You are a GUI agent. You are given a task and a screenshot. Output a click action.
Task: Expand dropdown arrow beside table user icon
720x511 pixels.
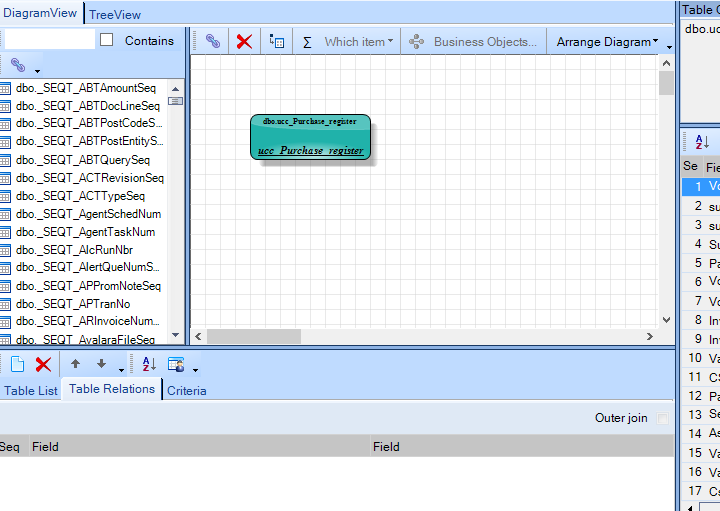(x=196, y=370)
